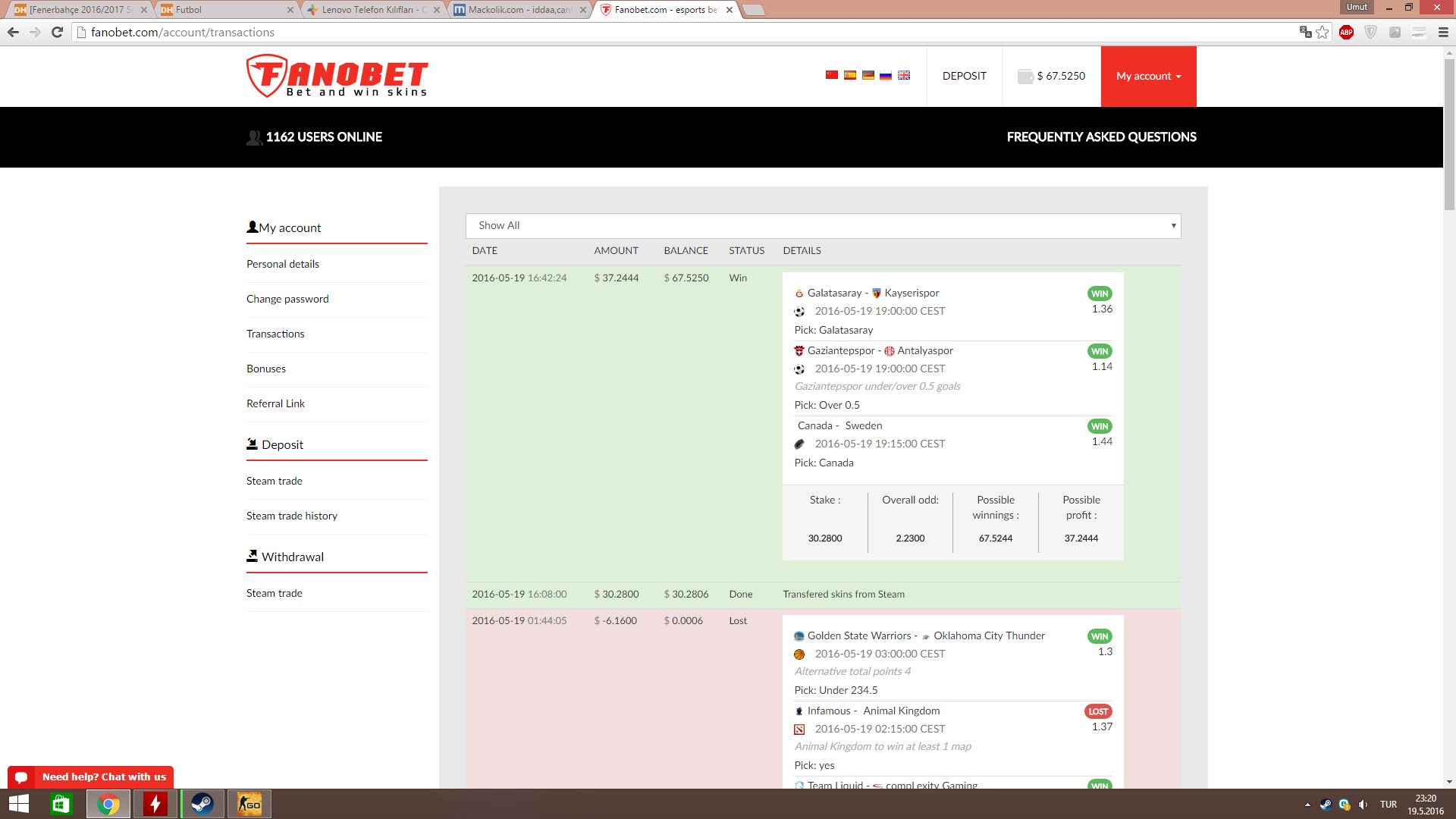Click the Canada - Sweden match
The image size is (1456, 819).
(x=839, y=425)
